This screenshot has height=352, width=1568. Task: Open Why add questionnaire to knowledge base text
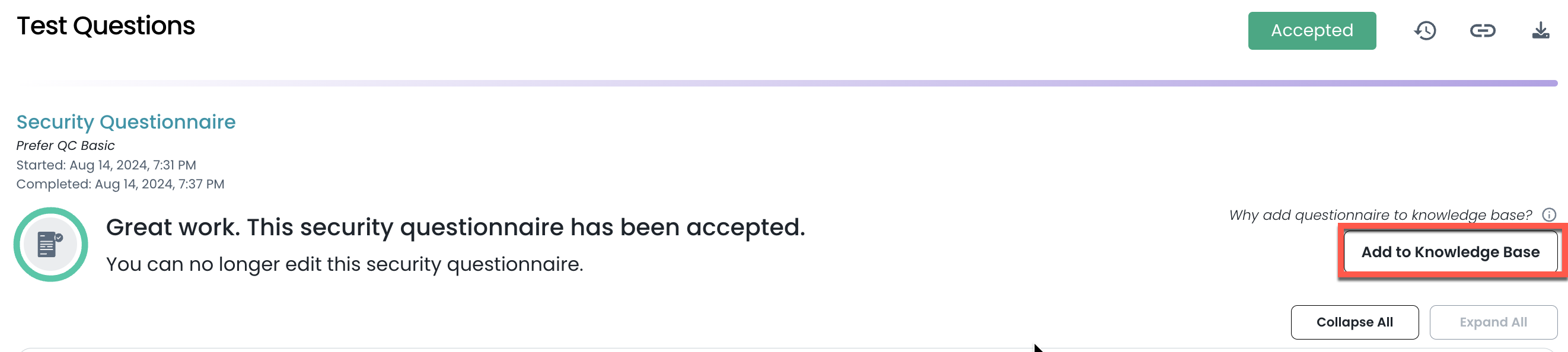[x=1381, y=215]
